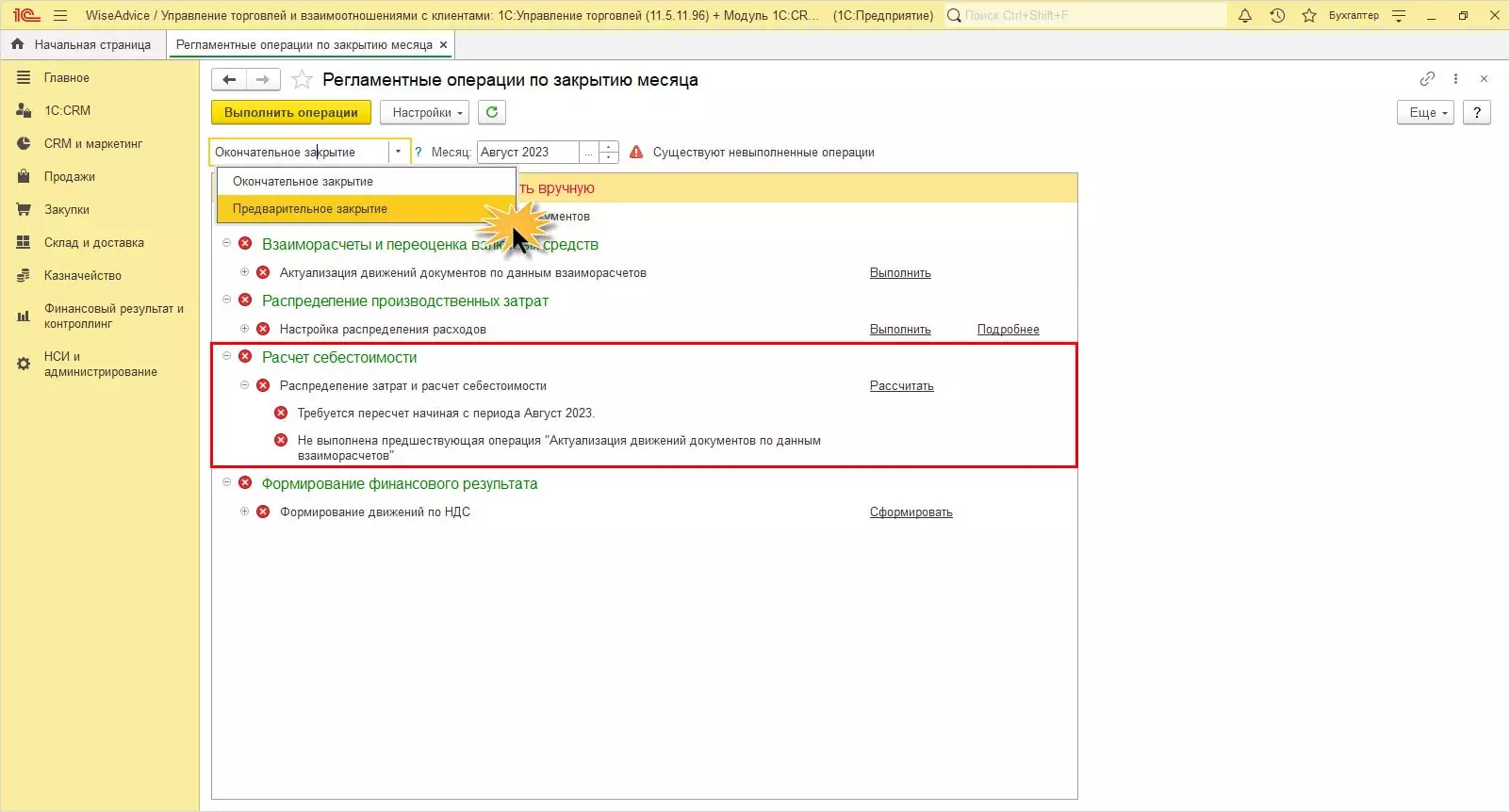Click the Сформировать link
This screenshot has height=812, width=1510.
[911, 512]
